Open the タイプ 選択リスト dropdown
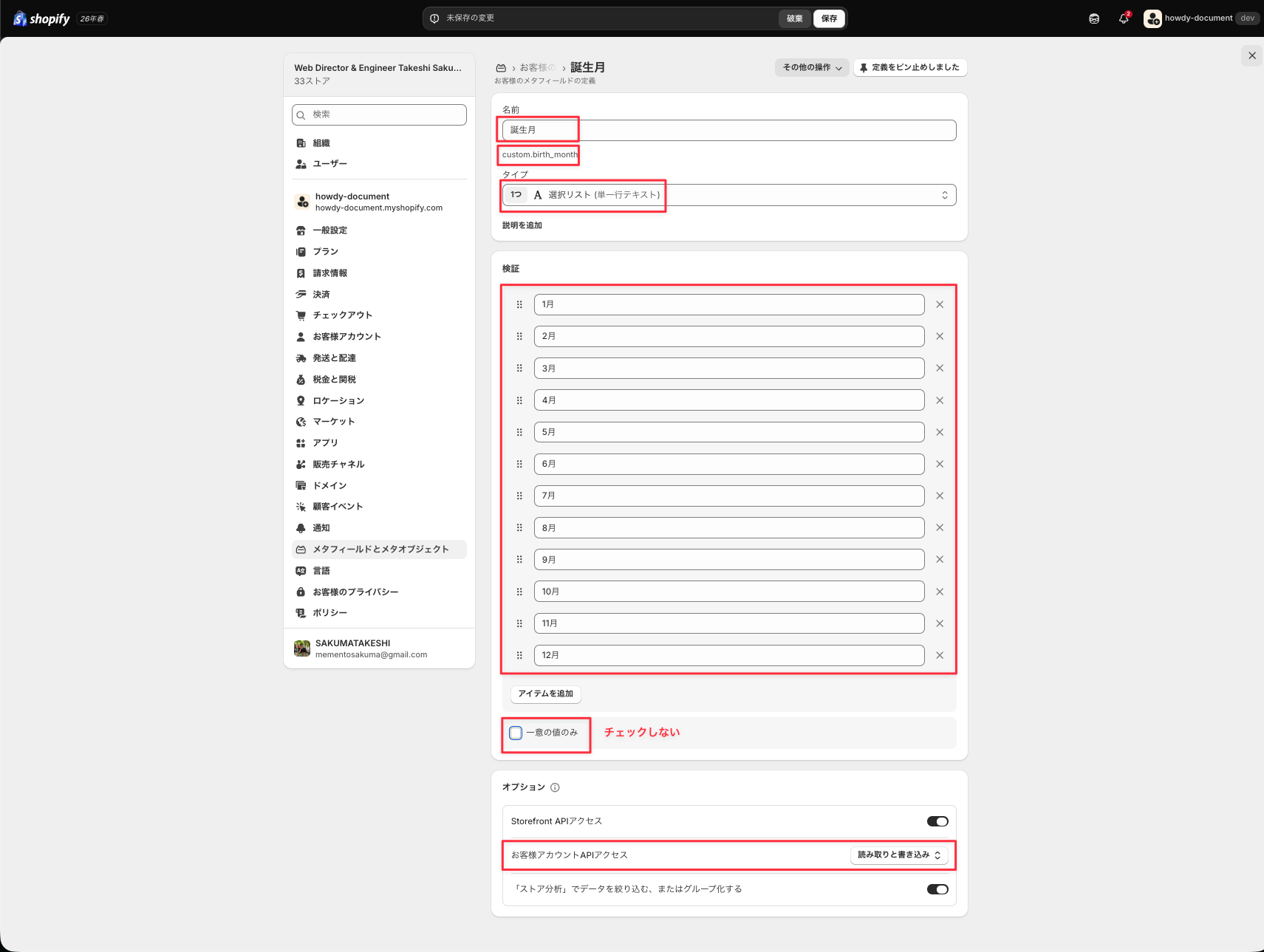The height and width of the screenshot is (952, 1264). (x=729, y=195)
